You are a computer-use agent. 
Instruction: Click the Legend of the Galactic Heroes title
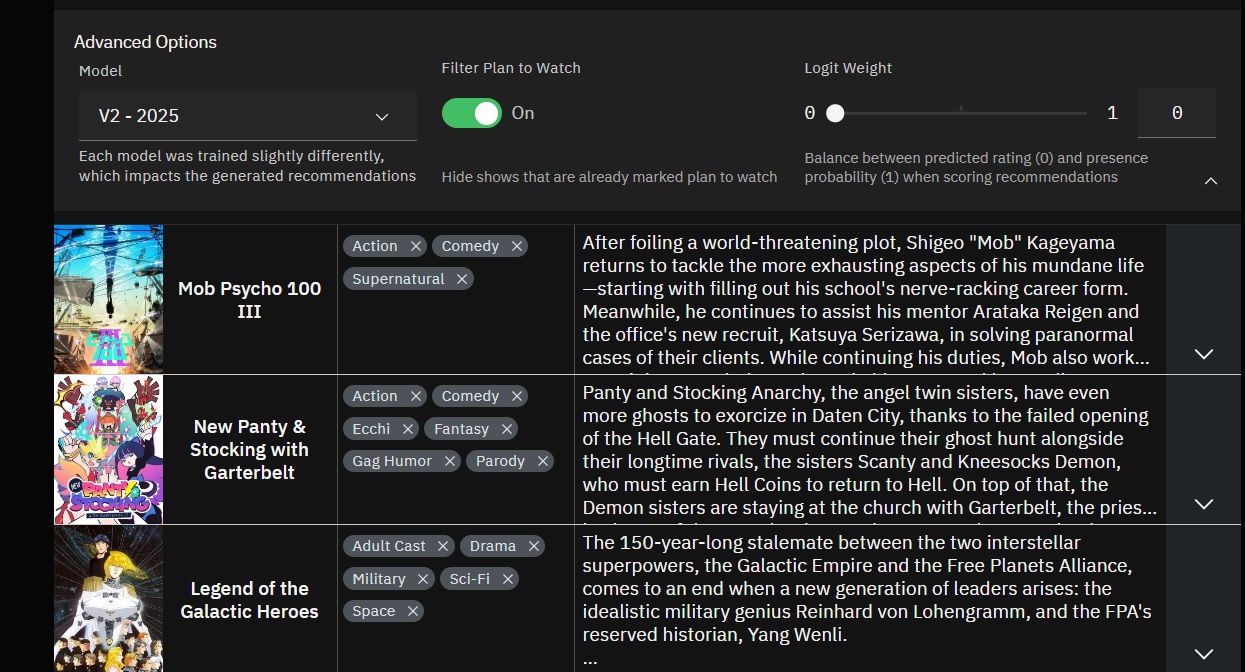[249, 600]
